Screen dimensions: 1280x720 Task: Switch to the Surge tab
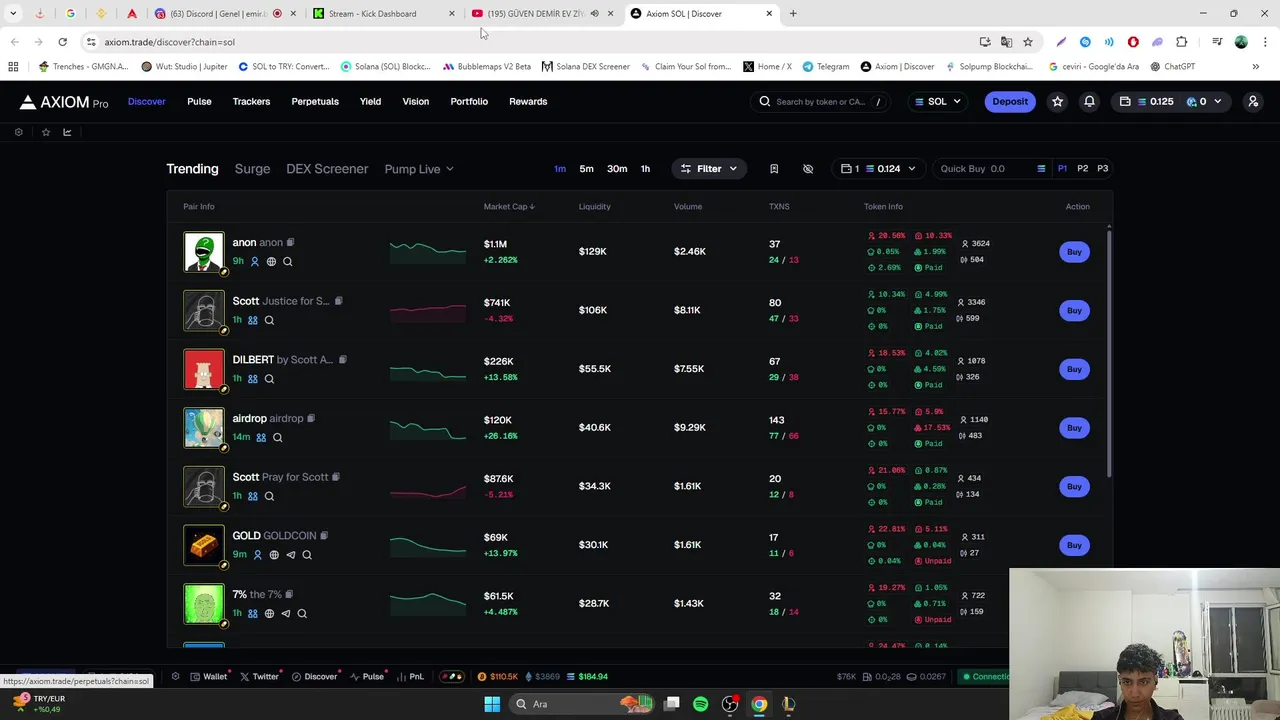tap(252, 169)
